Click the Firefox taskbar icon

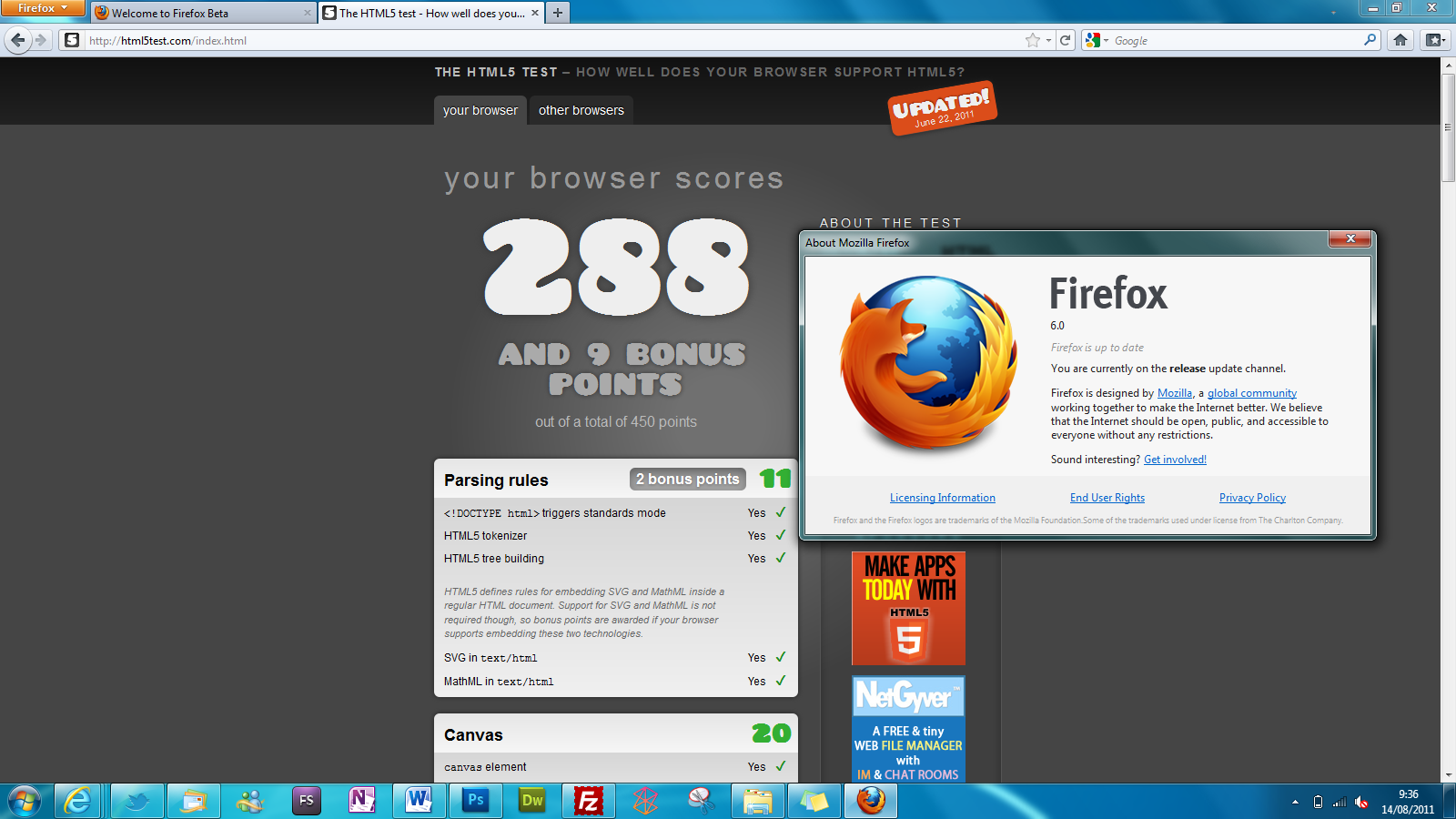point(871,801)
